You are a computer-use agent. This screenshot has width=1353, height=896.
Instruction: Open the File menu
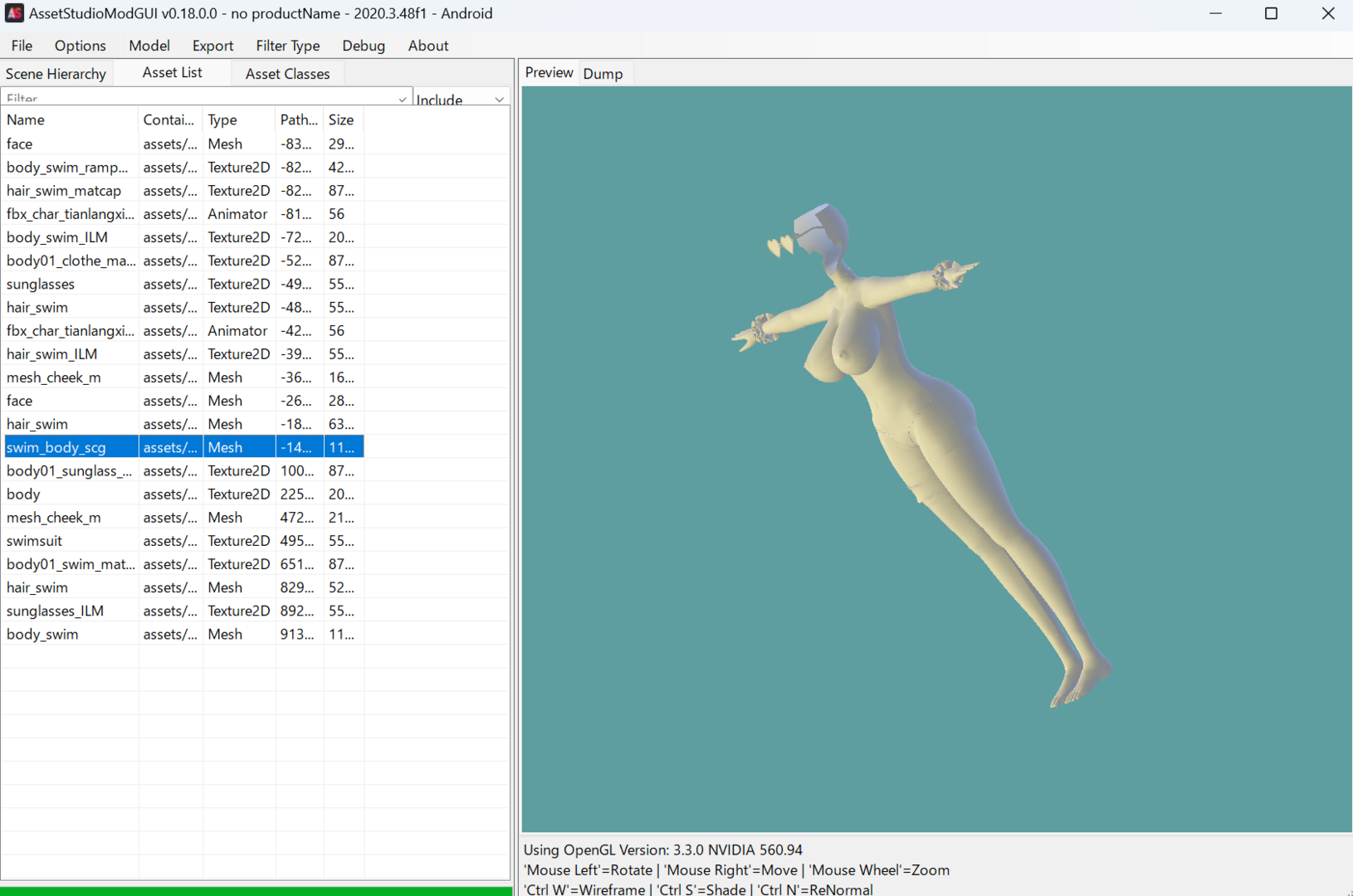point(22,46)
